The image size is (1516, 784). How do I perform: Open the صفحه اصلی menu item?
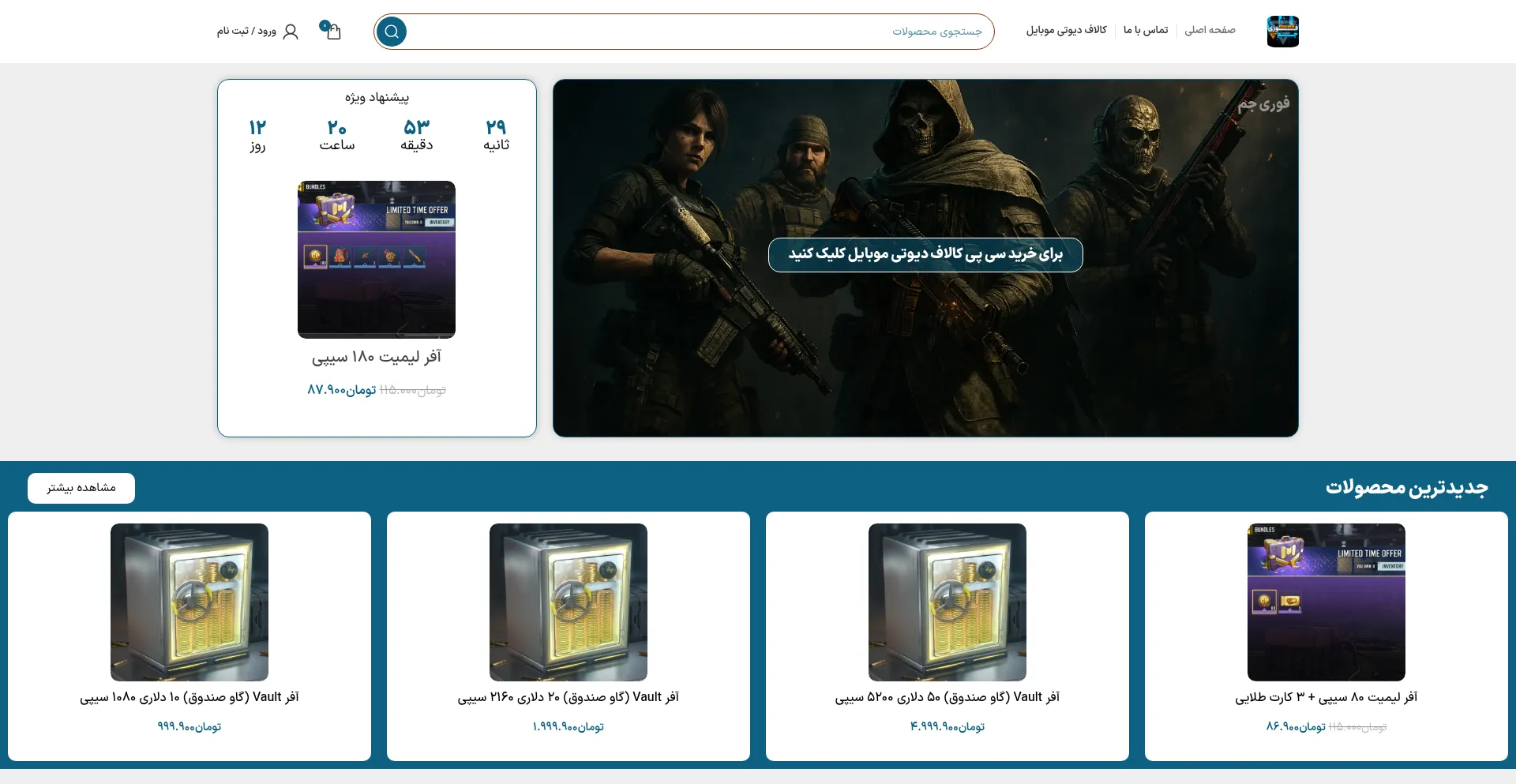click(1210, 30)
